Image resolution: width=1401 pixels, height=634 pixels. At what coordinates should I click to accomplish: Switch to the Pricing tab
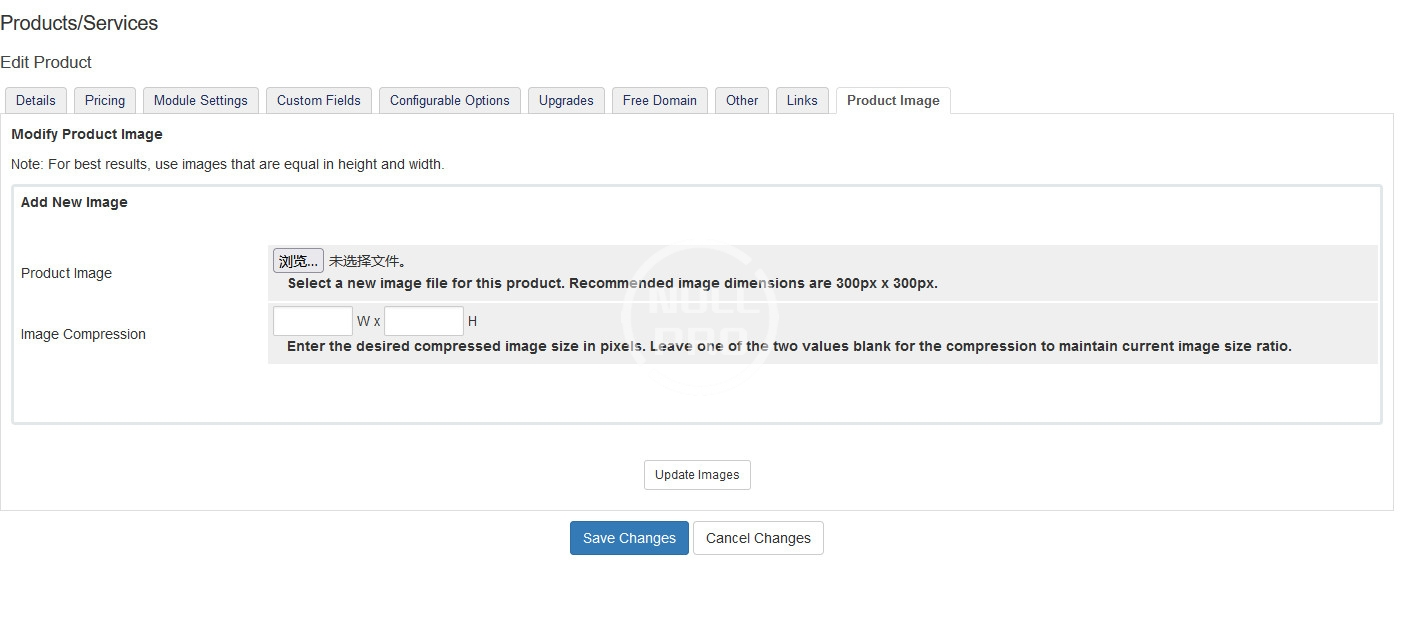pos(105,100)
